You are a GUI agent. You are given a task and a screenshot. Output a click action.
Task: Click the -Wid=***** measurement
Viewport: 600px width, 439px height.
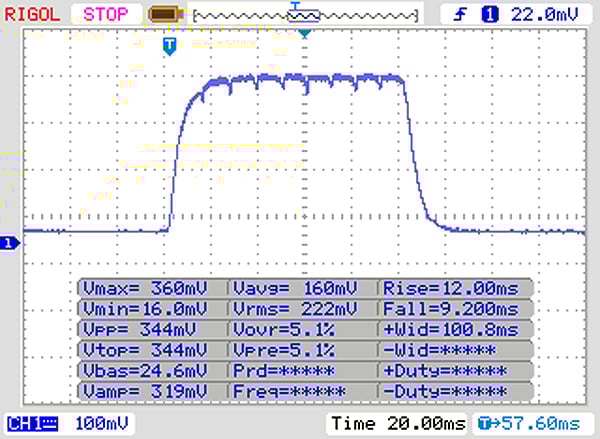tap(440, 350)
